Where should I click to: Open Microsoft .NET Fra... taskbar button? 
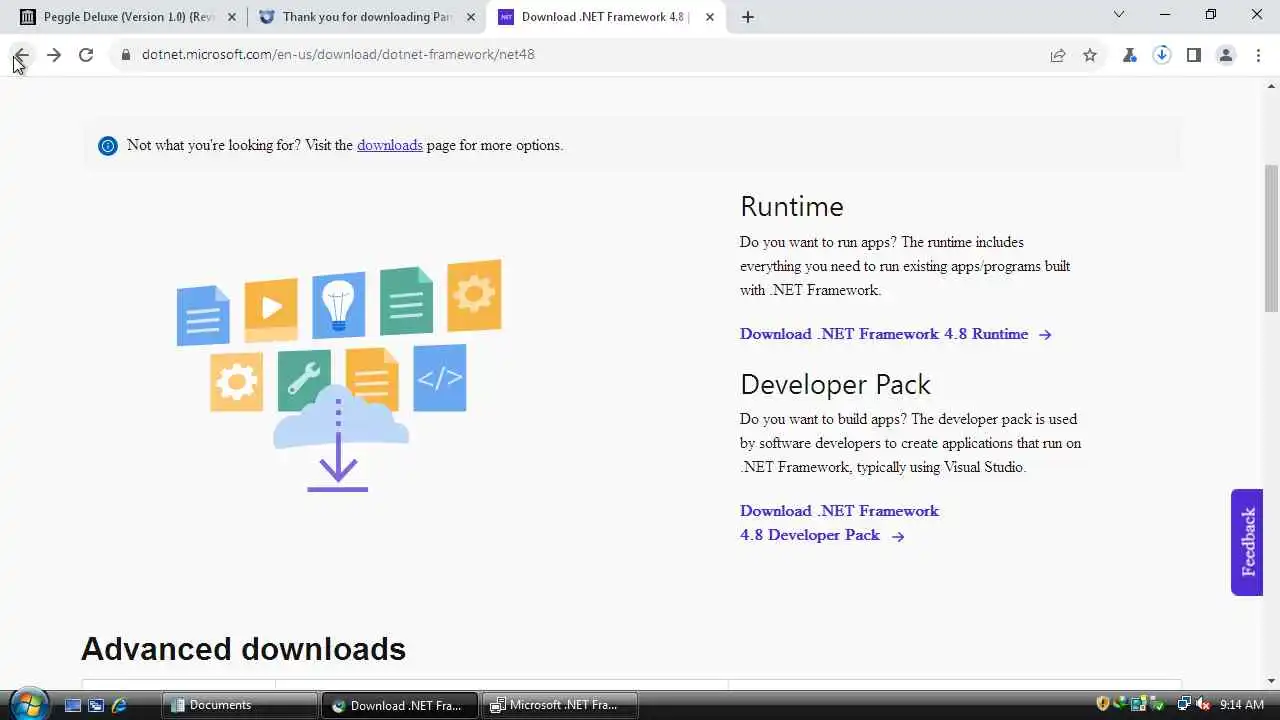(x=560, y=705)
